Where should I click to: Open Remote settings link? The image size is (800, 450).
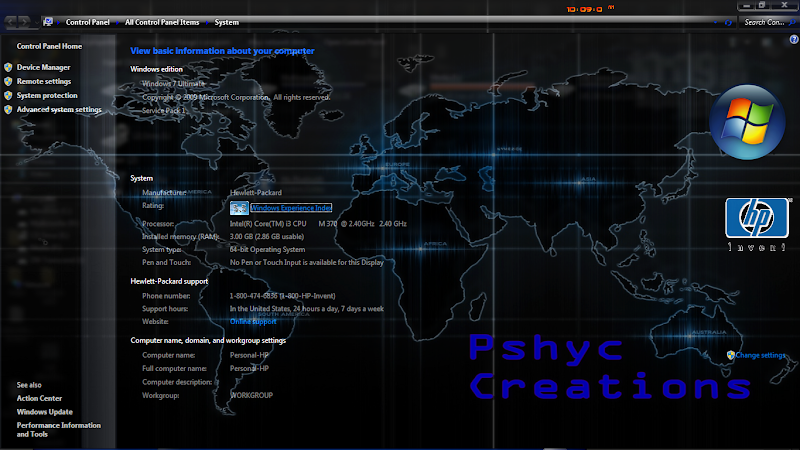[44, 82]
